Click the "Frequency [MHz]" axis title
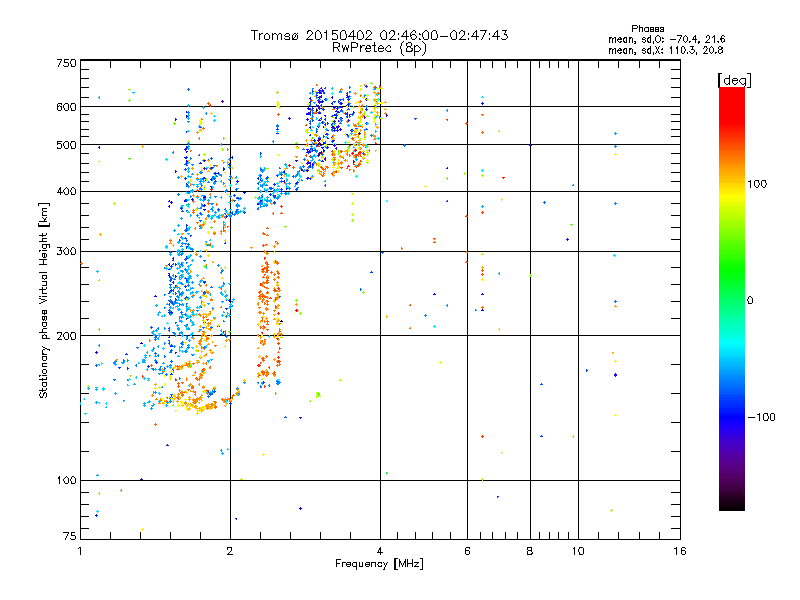800x600 pixels. tap(379, 564)
